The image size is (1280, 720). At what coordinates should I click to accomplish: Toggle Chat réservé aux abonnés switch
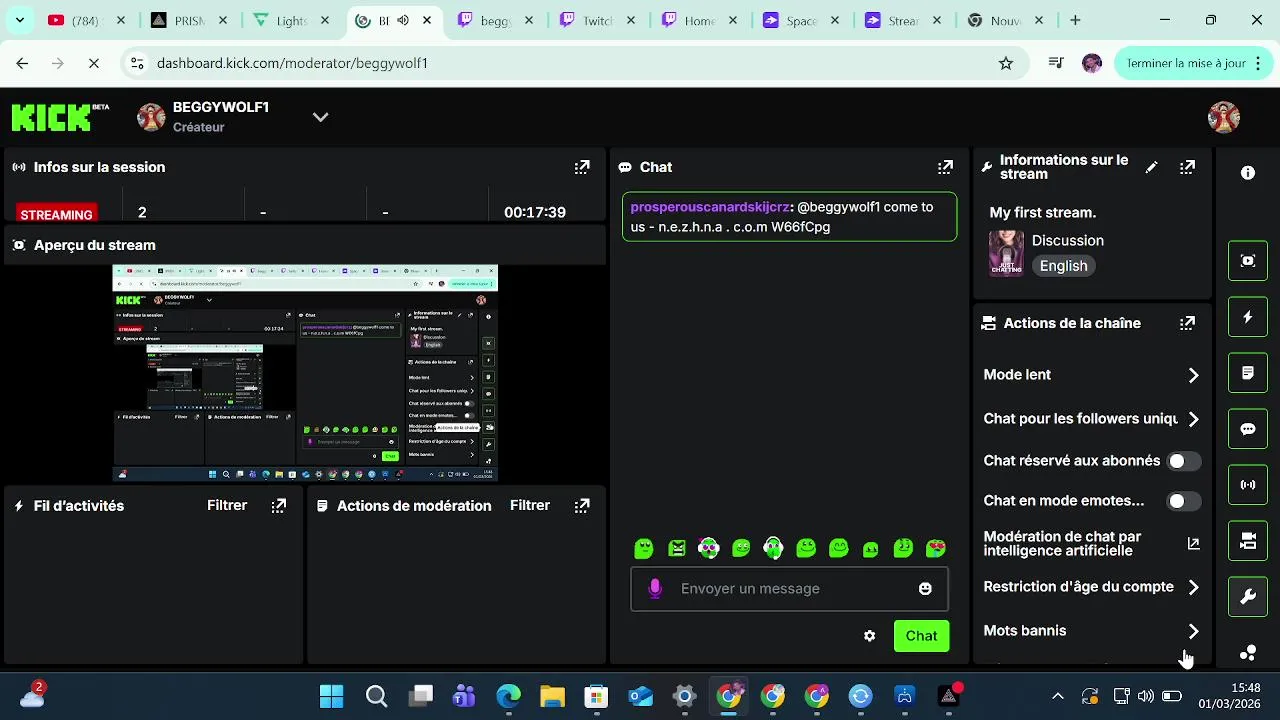[1184, 461]
